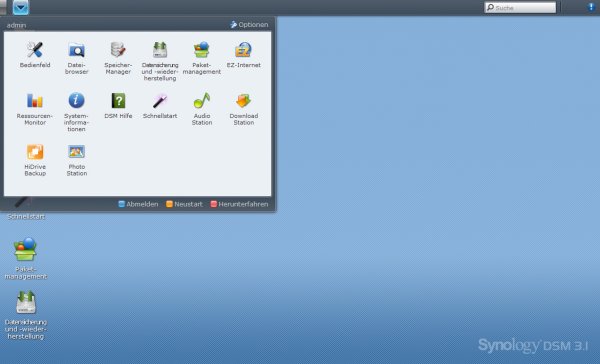This screenshot has width=600, height=364.
Task: Click the notification icon in top bar
Action: click(x=591, y=7)
